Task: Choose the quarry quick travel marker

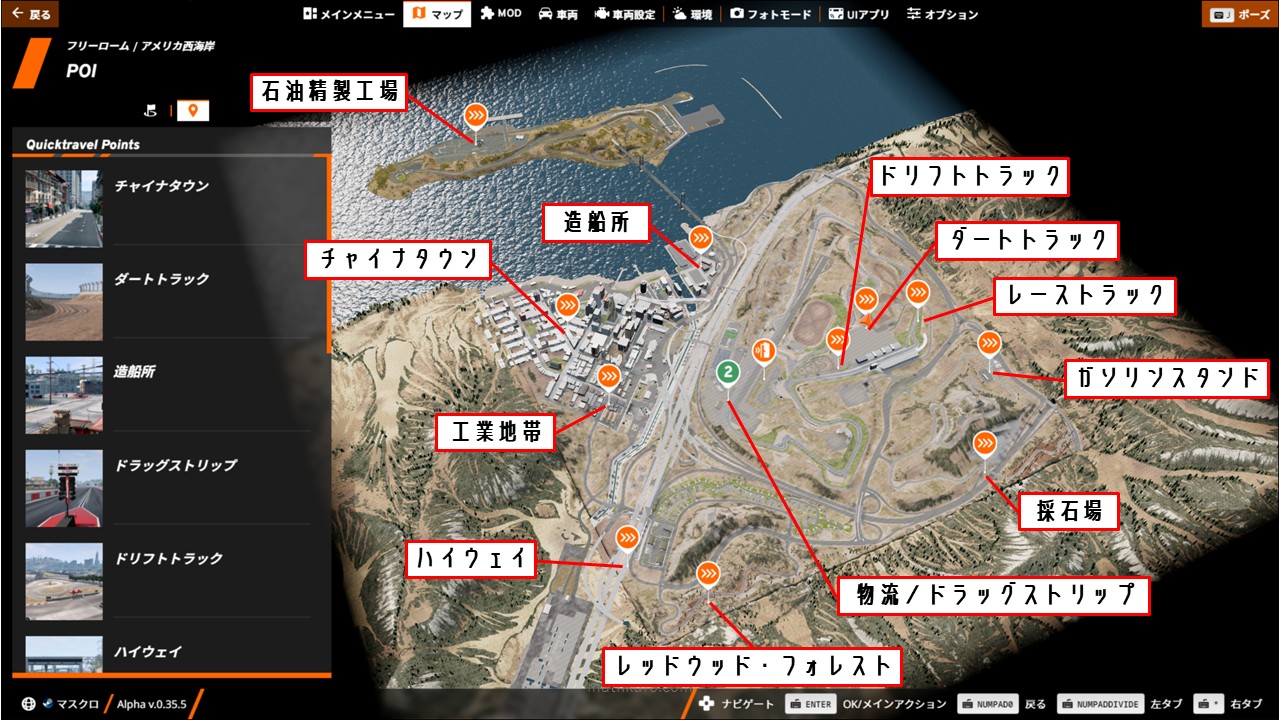Action: coord(985,443)
